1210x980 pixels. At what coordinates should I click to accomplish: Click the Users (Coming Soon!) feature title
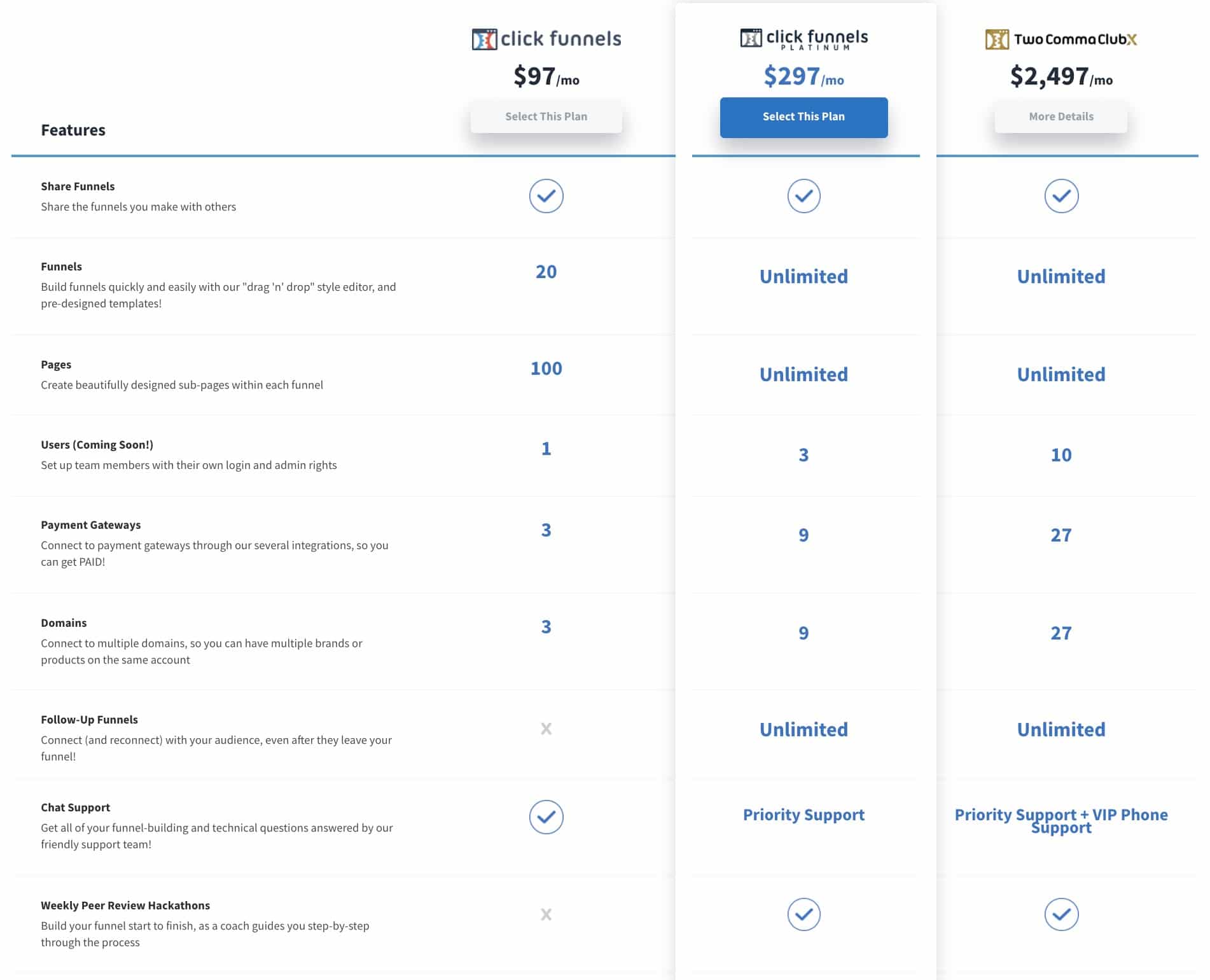click(x=97, y=445)
